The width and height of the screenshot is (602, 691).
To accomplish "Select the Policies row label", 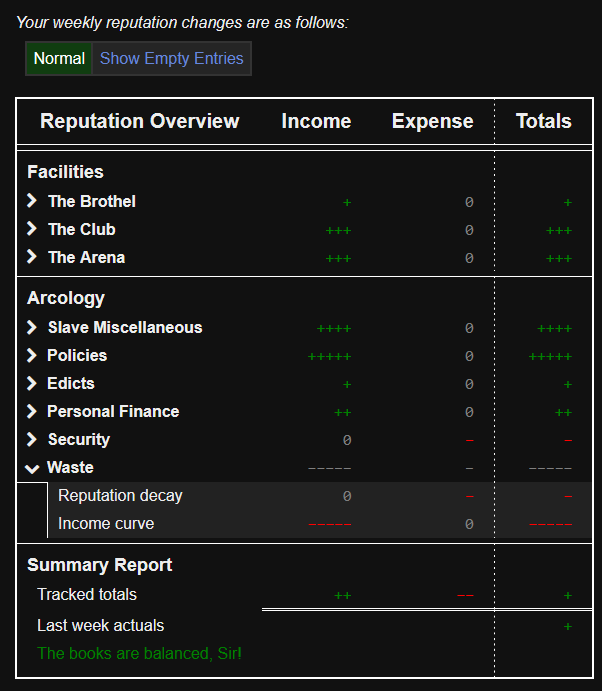I will coord(77,356).
